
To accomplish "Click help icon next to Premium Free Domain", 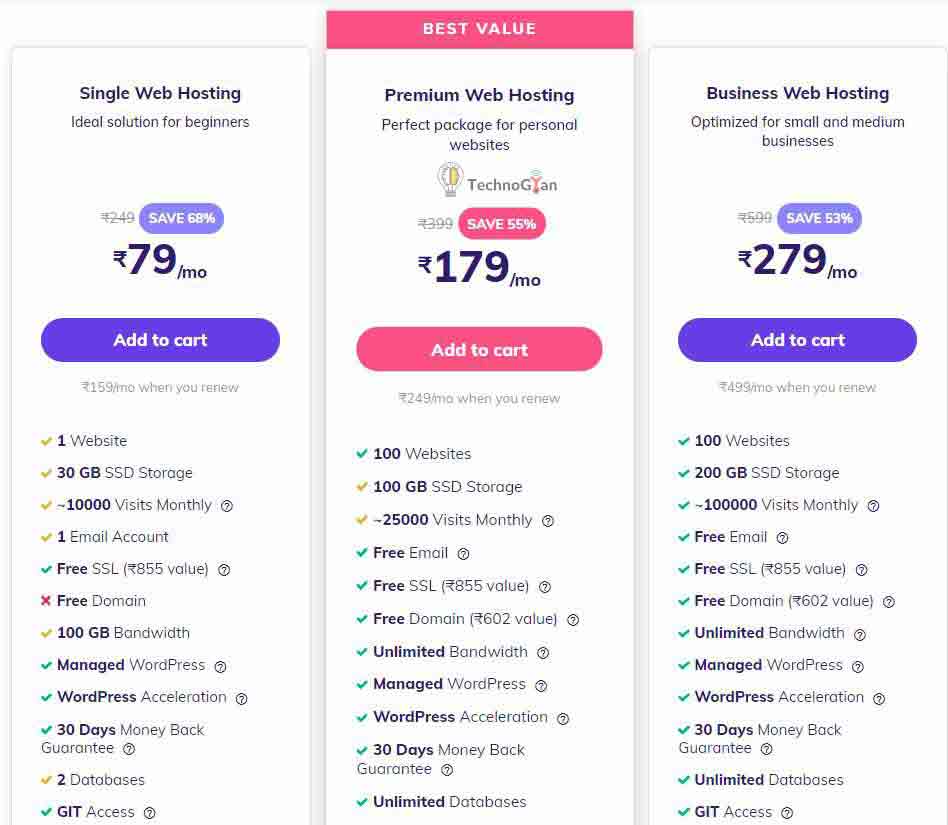I will pyautogui.click(x=573, y=620).
